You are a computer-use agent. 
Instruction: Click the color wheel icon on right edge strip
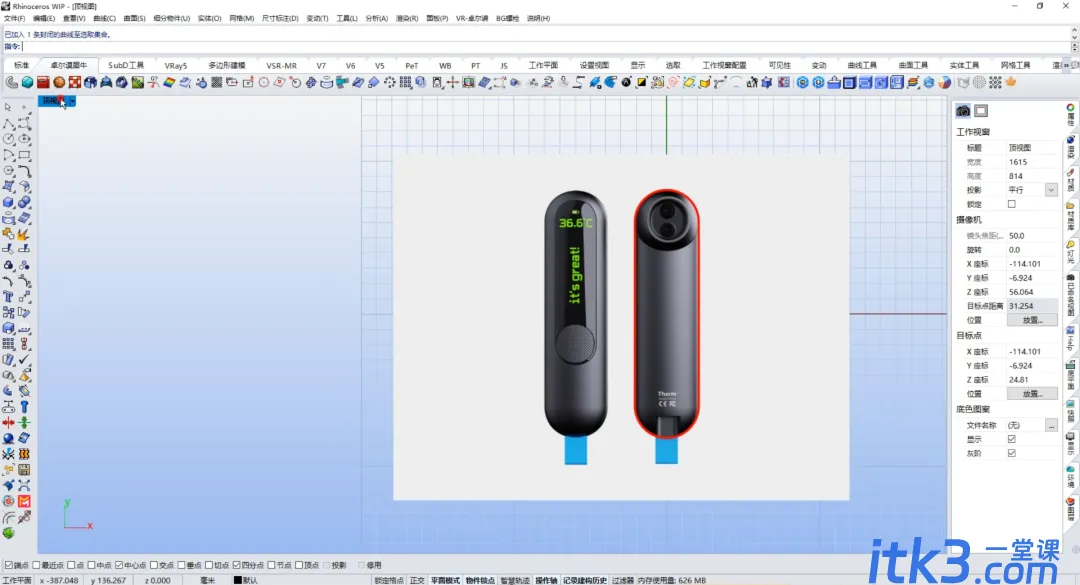1070,107
